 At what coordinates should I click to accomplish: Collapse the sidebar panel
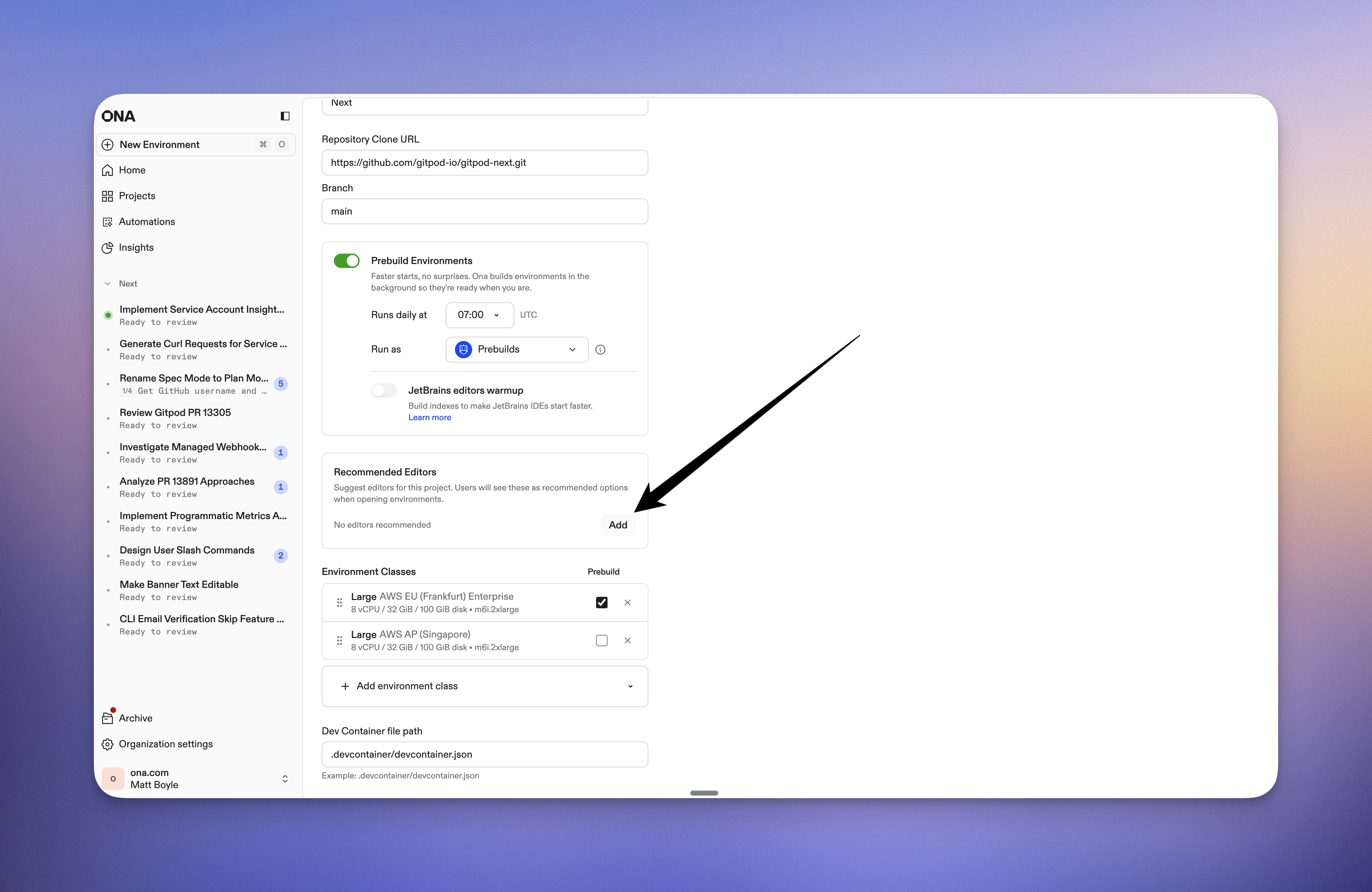coord(284,116)
